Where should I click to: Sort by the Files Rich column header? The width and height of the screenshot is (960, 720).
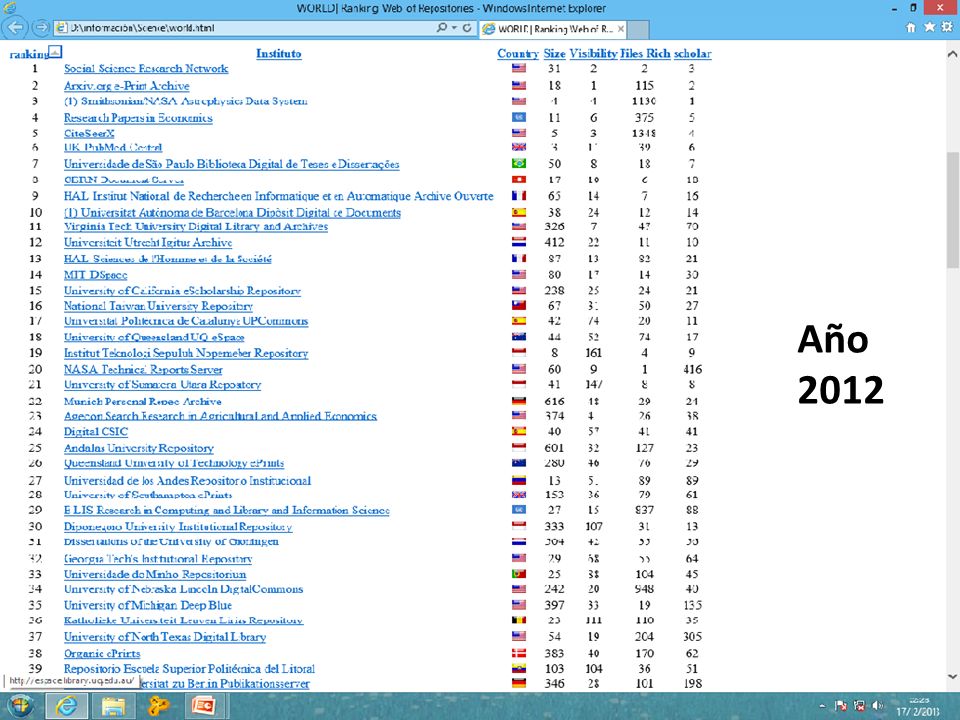click(x=645, y=54)
